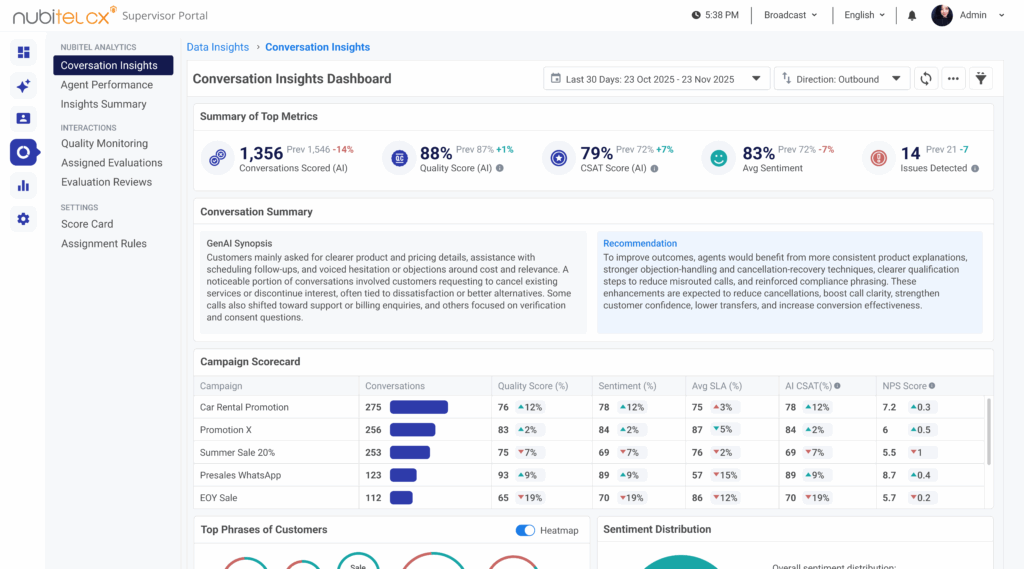Open the Last 30 Days date range dropdown
1024x569 pixels.
click(x=656, y=79)
